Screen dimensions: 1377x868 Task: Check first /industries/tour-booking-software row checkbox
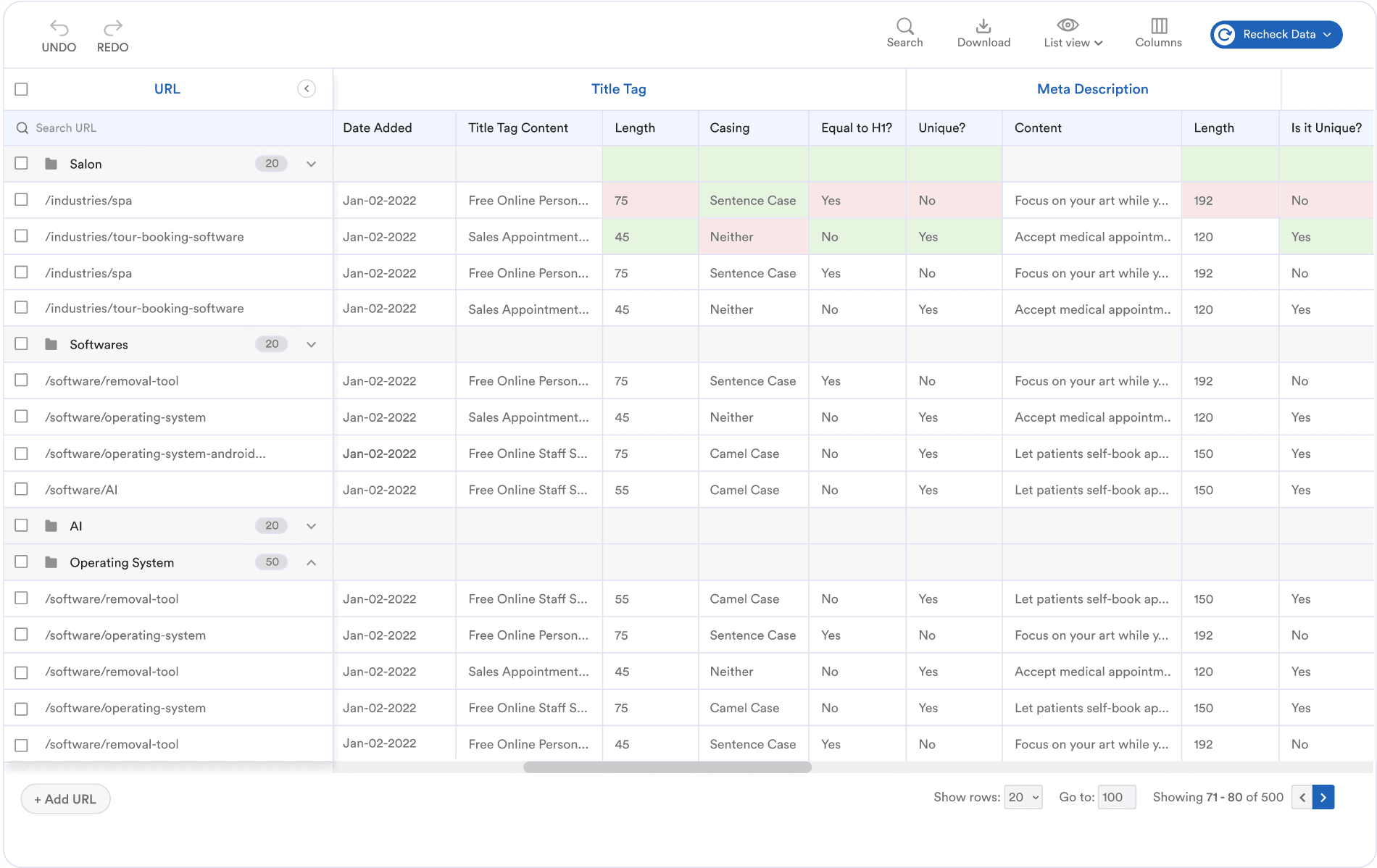coord(22,235)
